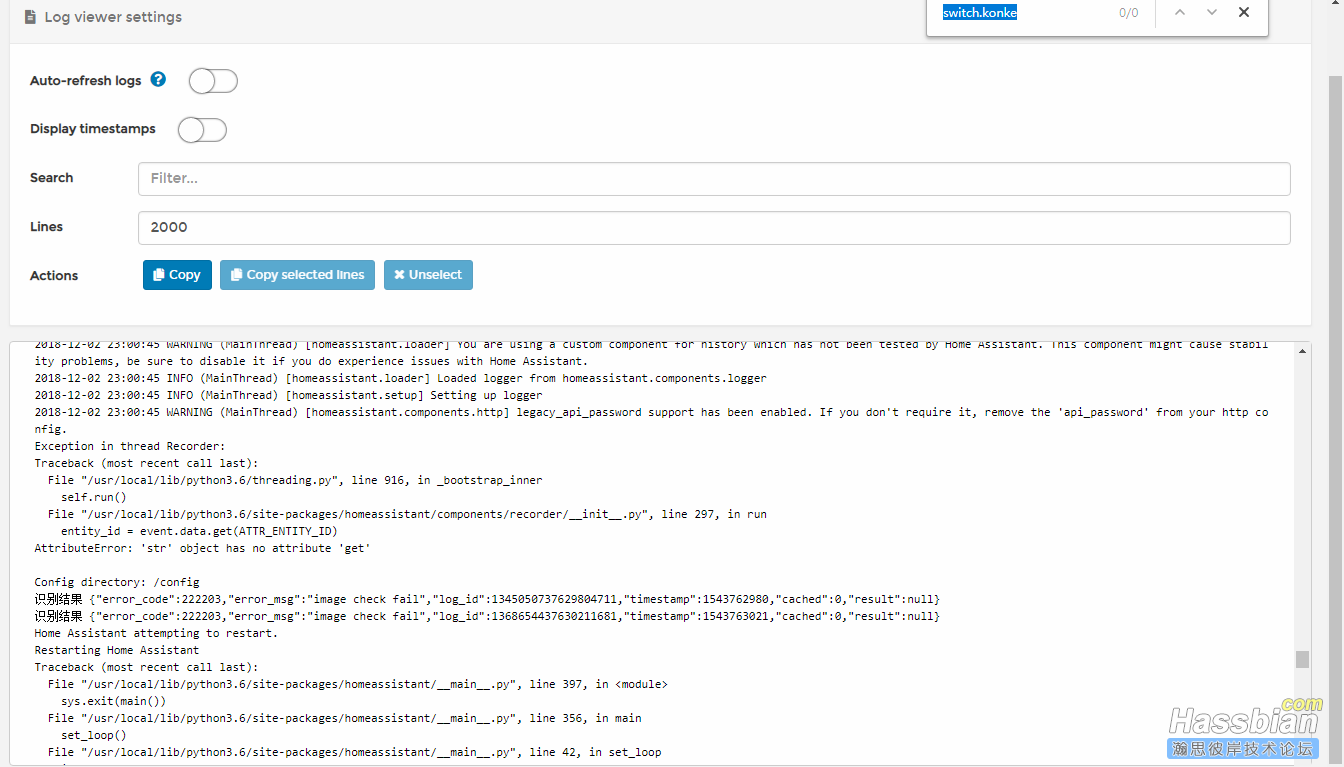Select the threading.py line 916 traceback line
The image size is (1344, 767).
[295, 480]
